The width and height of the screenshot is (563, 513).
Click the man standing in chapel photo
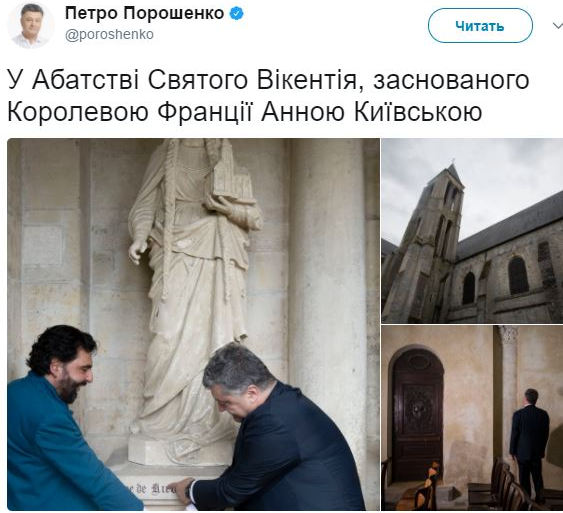529,445
